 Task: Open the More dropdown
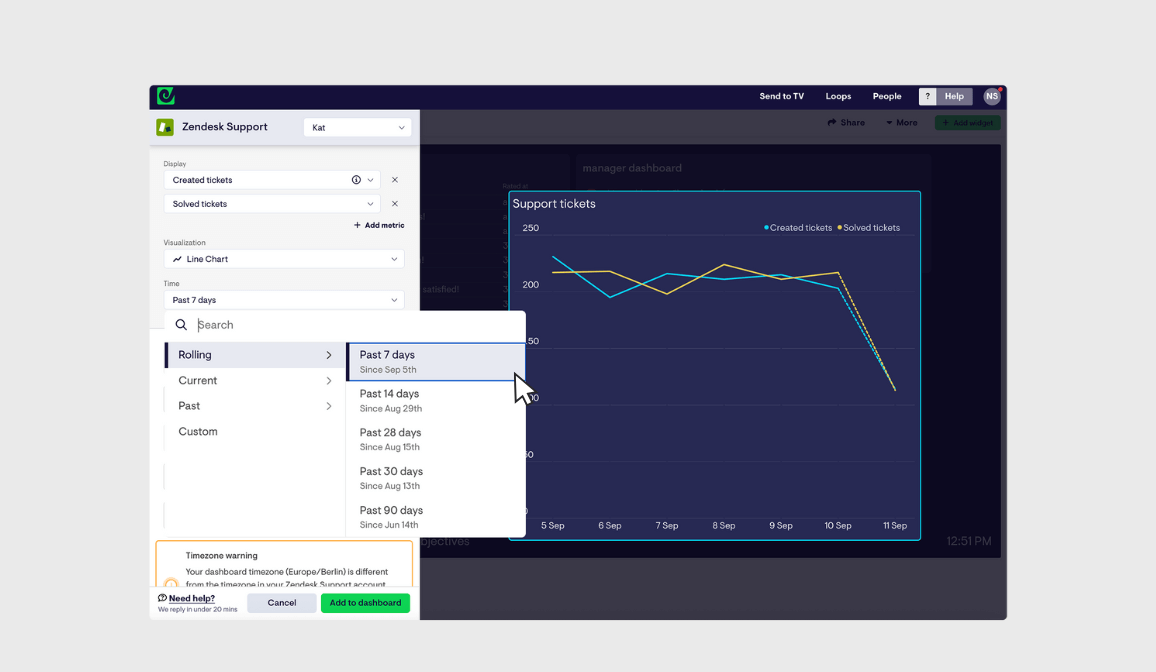(902, 122)
